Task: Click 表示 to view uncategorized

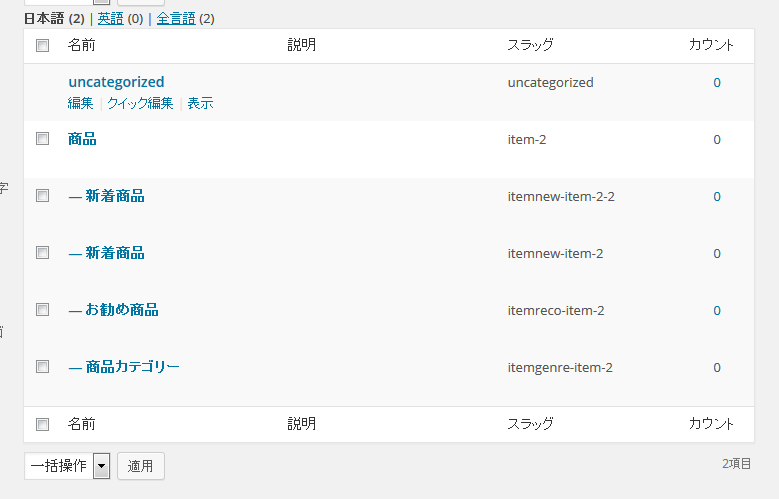Action: click(200, 103)
